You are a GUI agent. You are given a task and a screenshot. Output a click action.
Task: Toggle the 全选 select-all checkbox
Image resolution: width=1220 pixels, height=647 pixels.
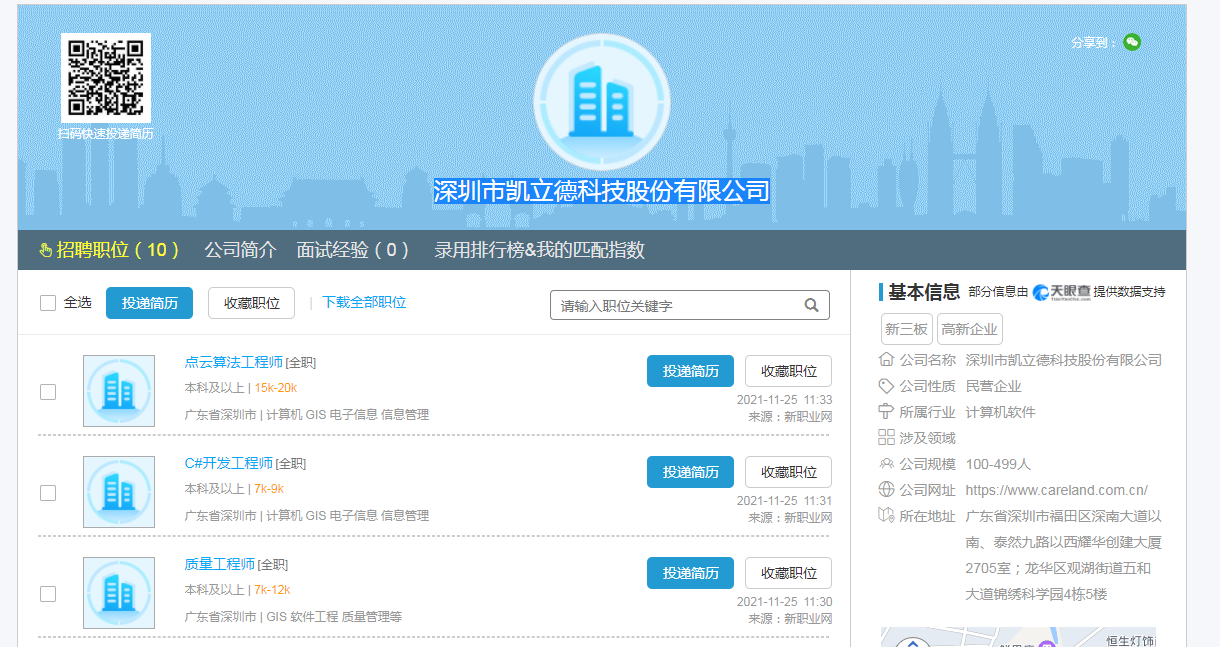pos(48,303)
